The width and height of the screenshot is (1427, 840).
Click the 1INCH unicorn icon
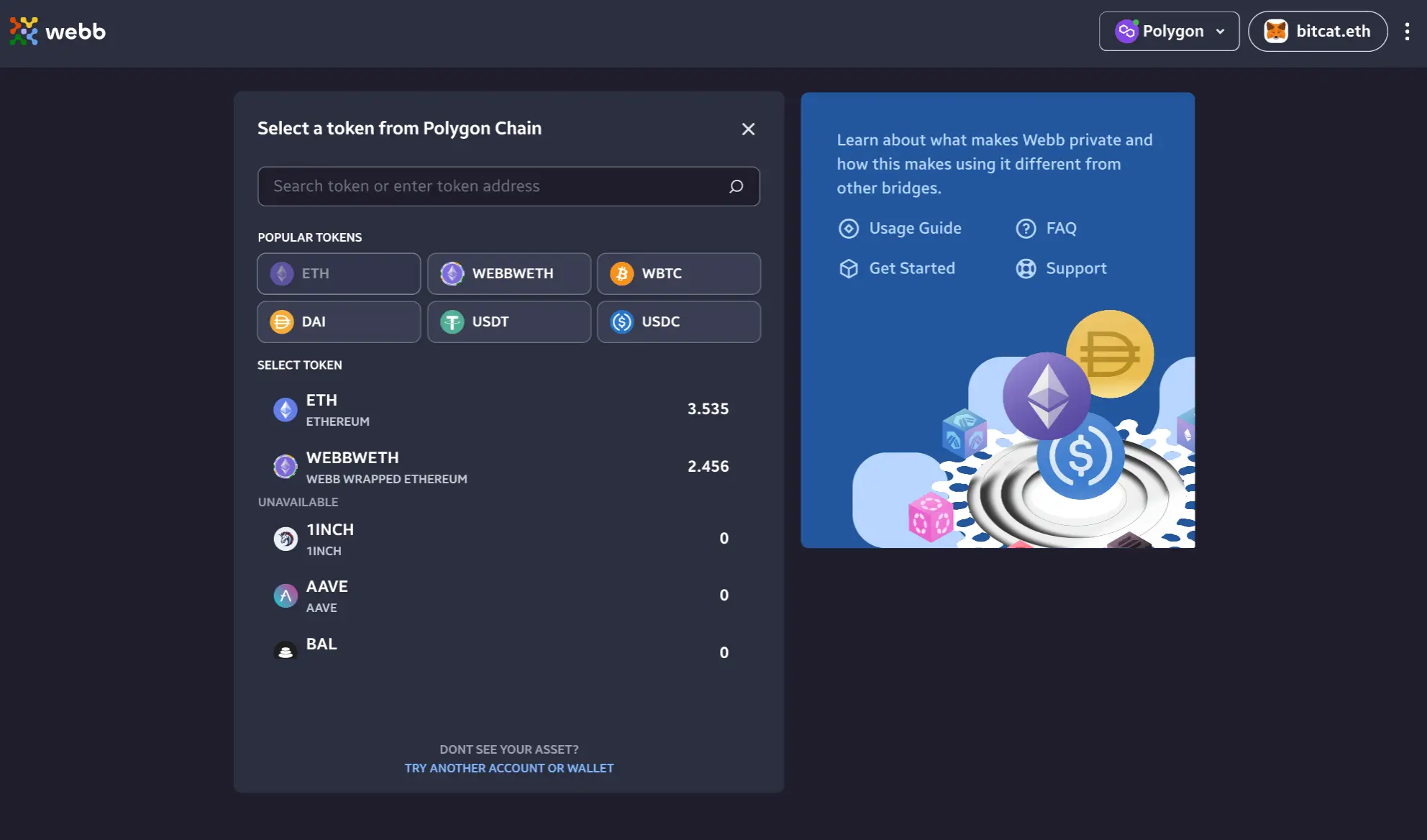click(x=286, y=539)
